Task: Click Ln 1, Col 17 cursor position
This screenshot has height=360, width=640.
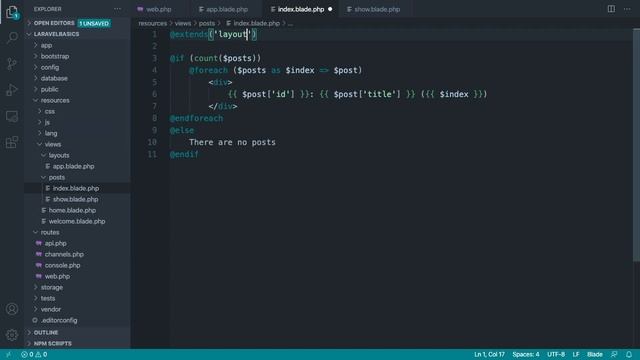Action: (489, 354)
